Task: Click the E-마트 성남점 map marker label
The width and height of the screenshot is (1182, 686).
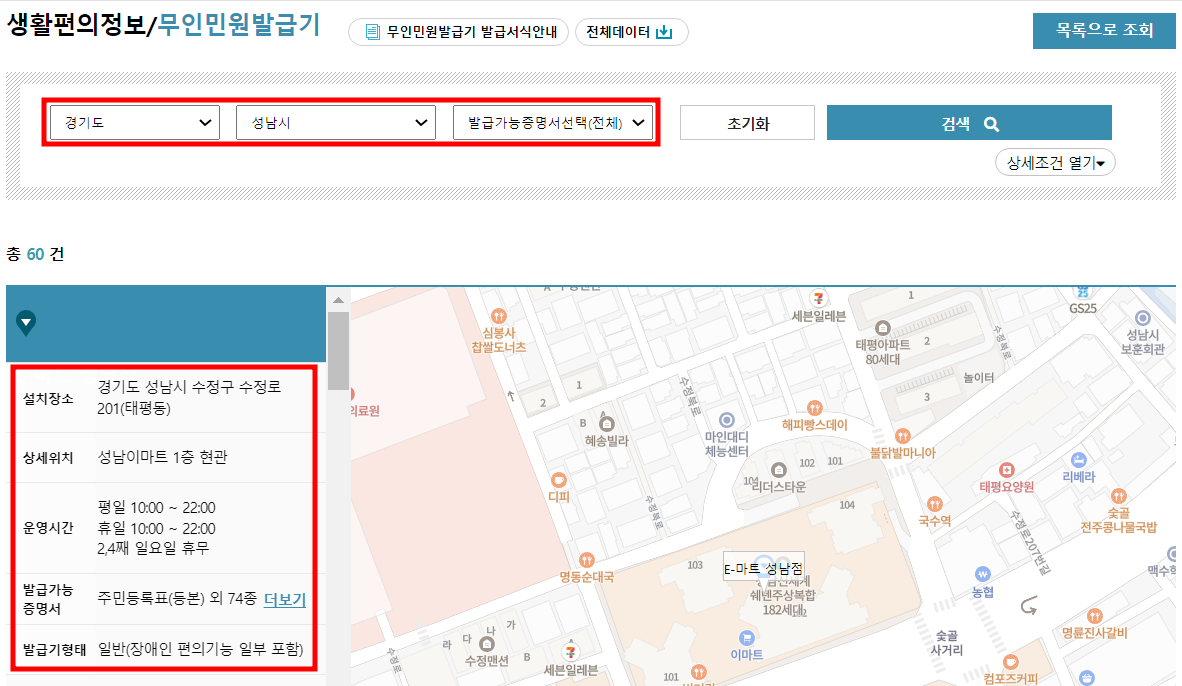Action: pyautogui.click(x=763, y=566)
